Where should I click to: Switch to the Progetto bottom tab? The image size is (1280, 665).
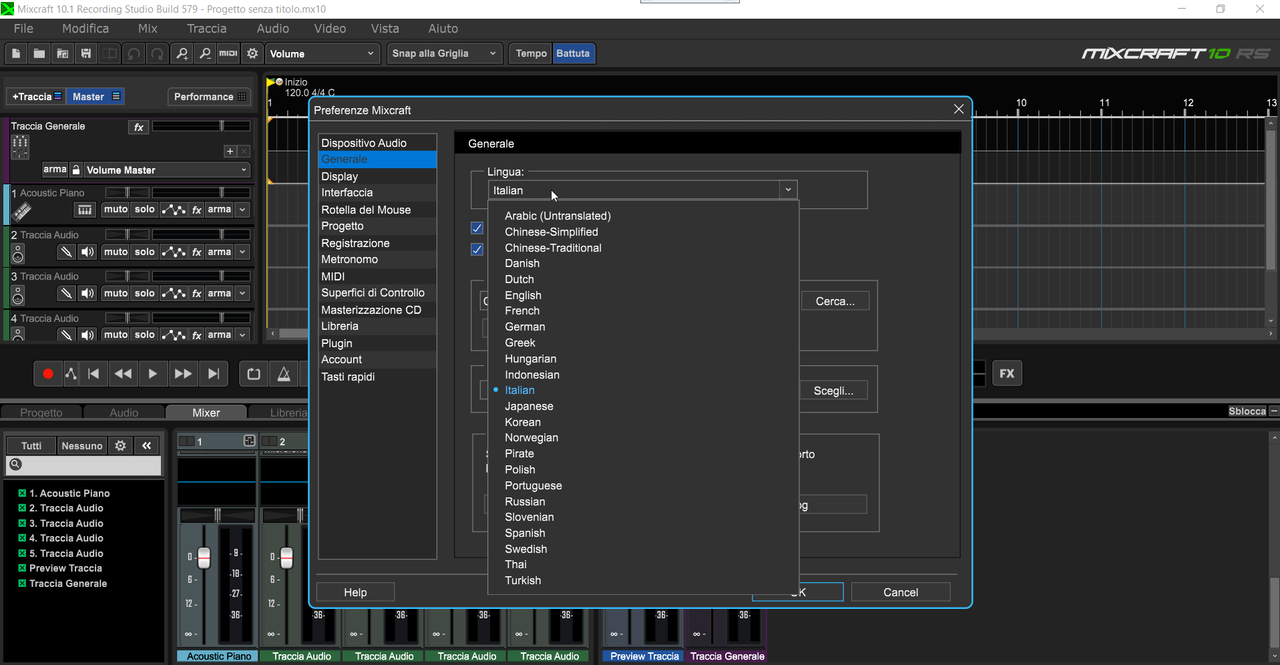(x=41, y=412)
